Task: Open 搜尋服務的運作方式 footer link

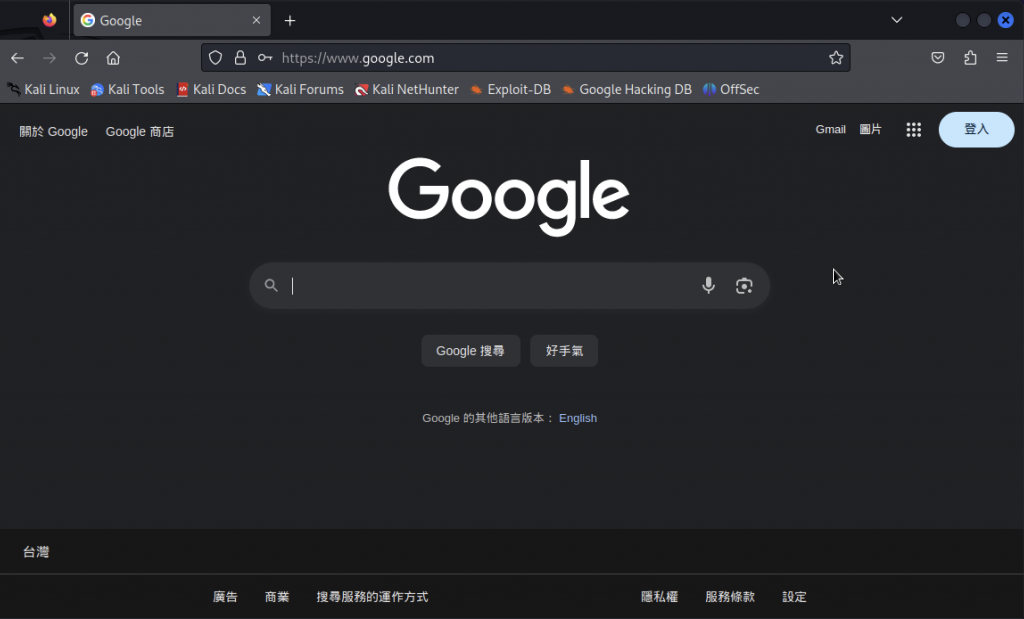Action: click(372, 597)
